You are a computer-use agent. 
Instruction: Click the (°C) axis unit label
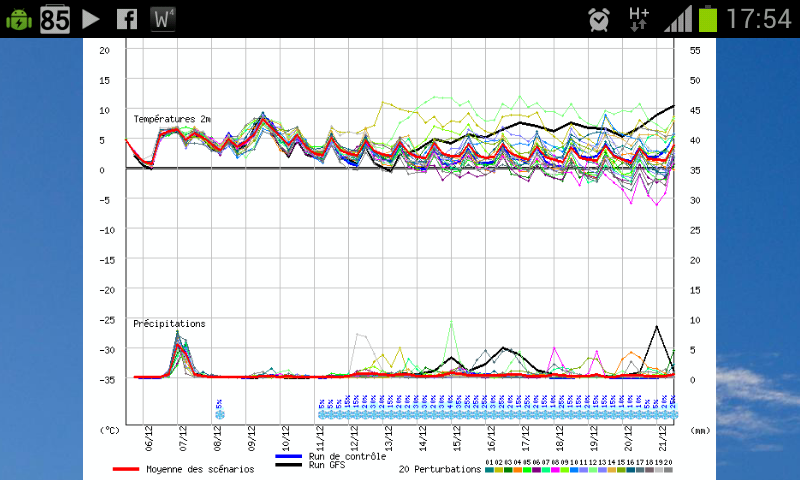pyautogui.click(x=110, y=431)
